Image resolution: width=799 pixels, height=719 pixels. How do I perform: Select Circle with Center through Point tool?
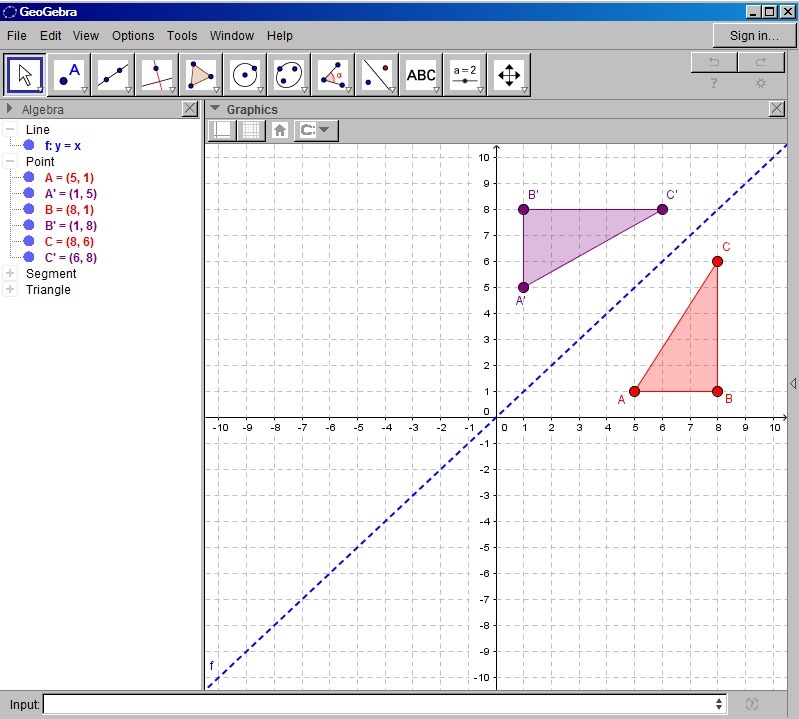click(x=244, y=75)
